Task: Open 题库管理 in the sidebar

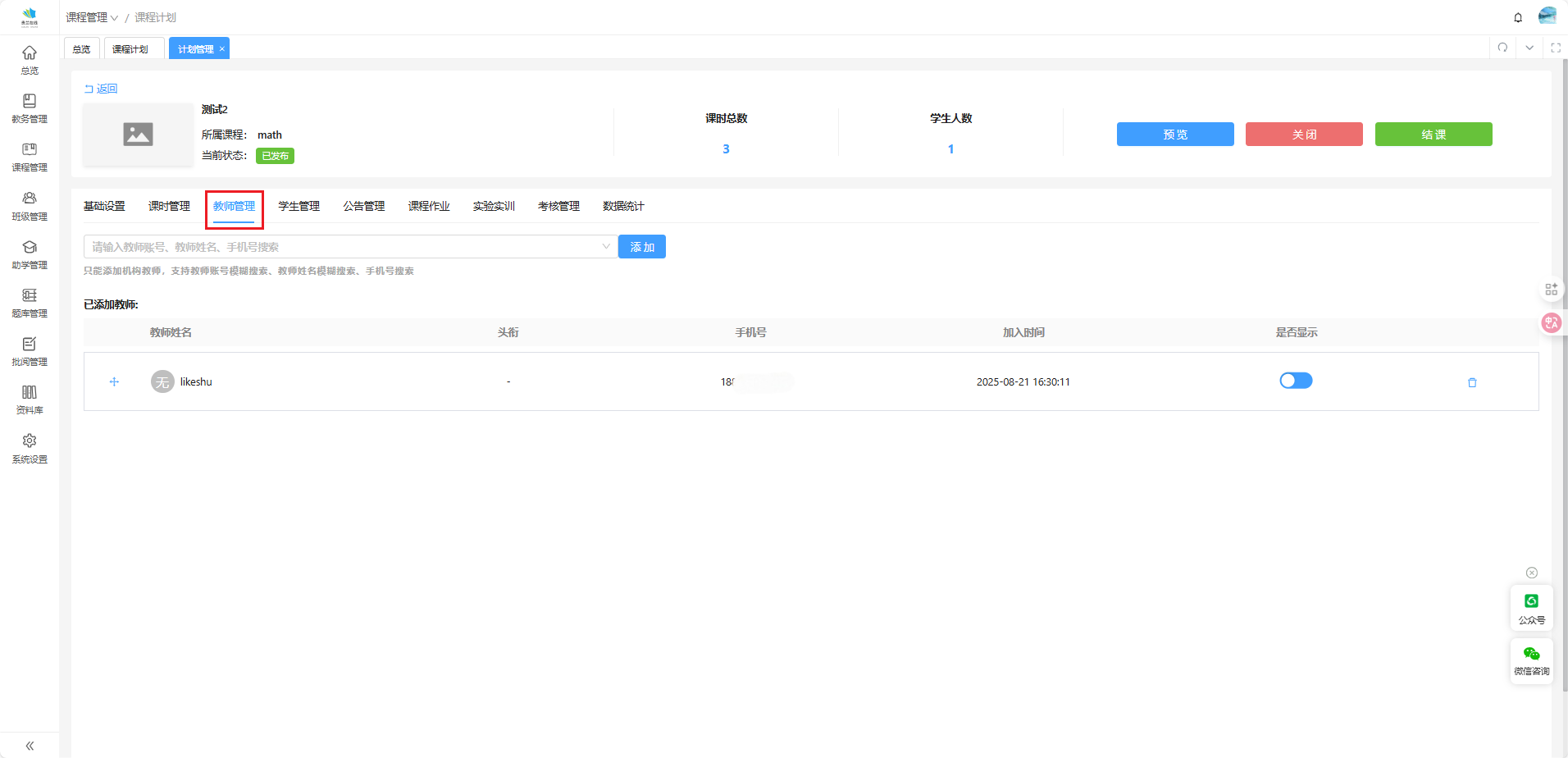Action: click(30, 302)
